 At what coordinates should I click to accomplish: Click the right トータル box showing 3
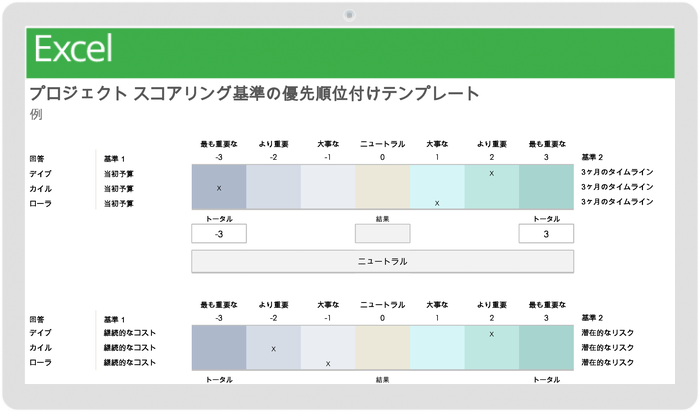[546, 234]
